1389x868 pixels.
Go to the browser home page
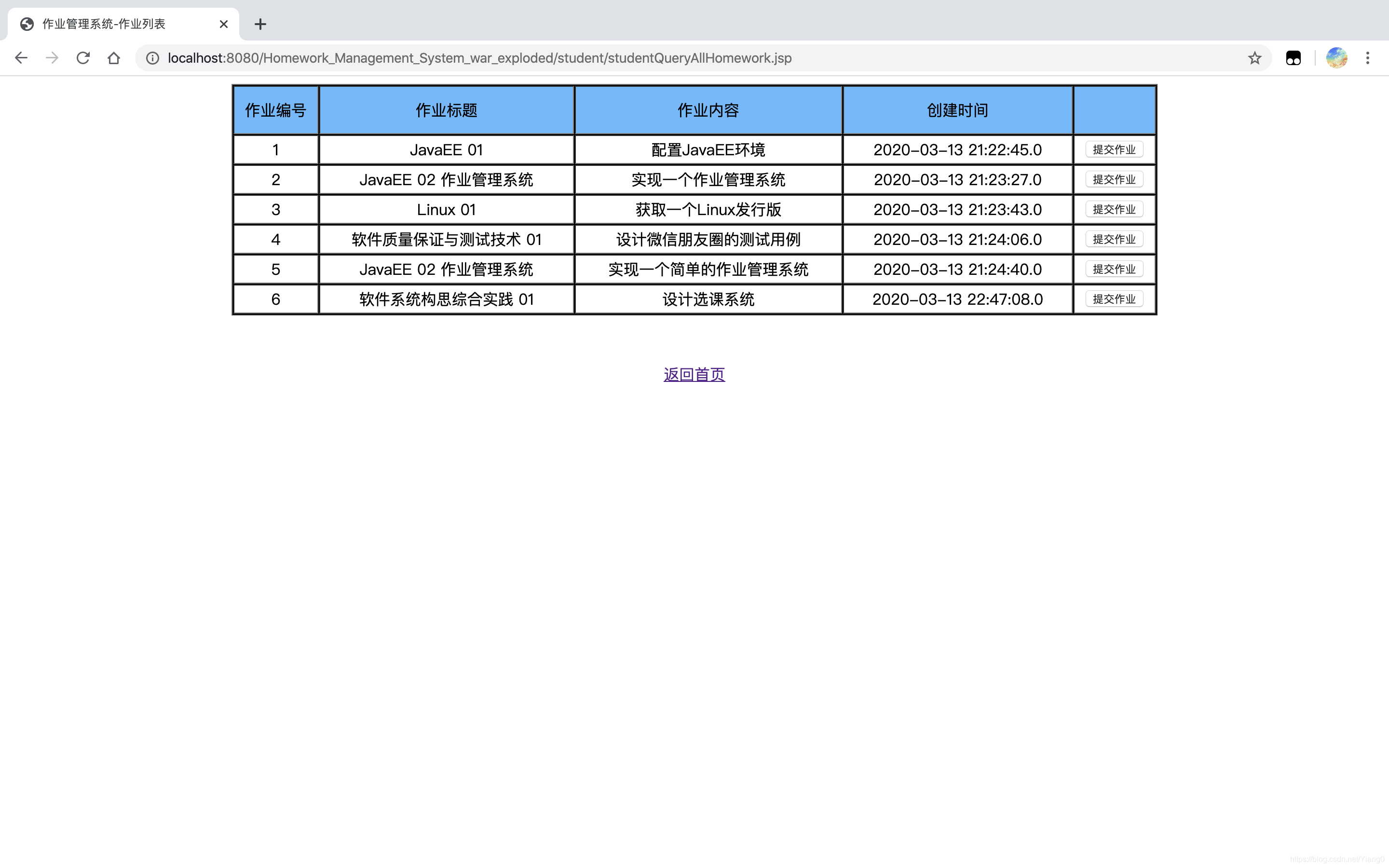114,58
